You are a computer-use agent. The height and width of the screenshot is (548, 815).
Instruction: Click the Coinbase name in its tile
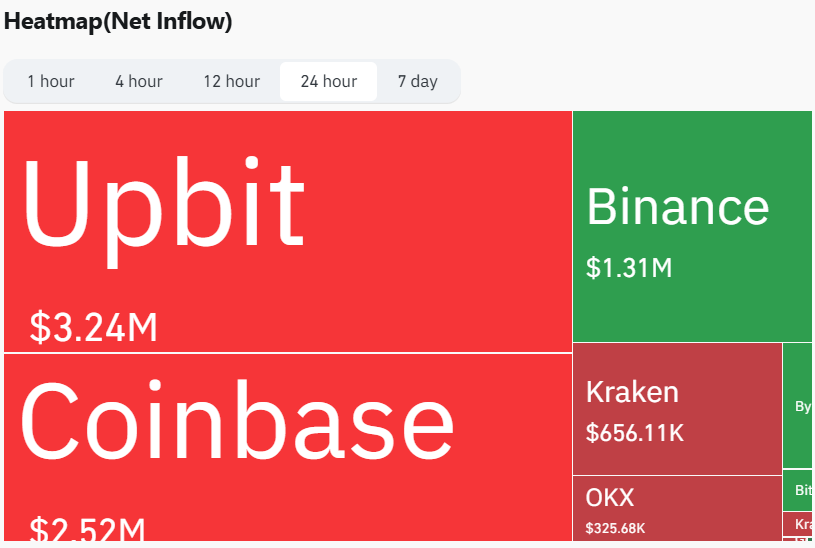point(237,420)
